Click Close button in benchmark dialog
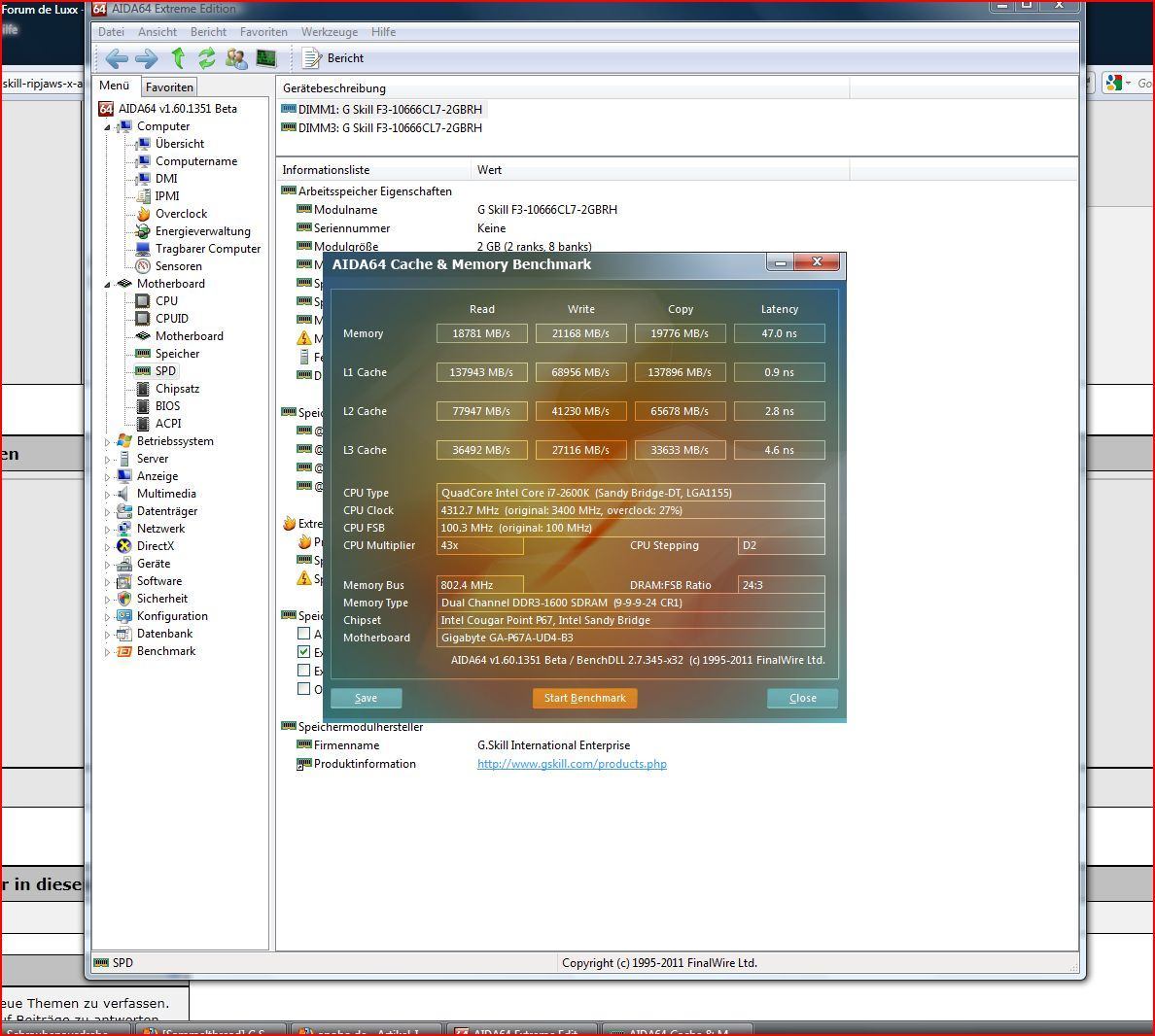The height and width of the screenshot is (1036, 1155). [x=802, y=698]
